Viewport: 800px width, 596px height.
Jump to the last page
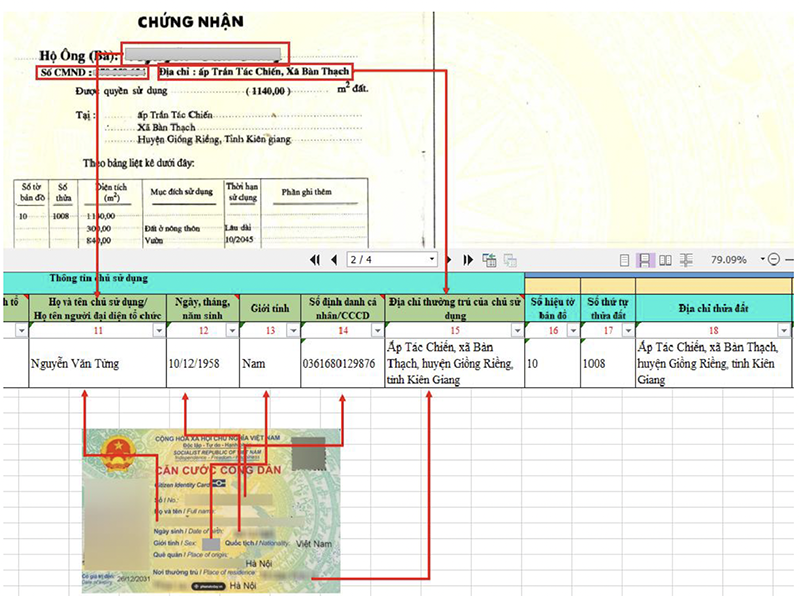[467, 260]
